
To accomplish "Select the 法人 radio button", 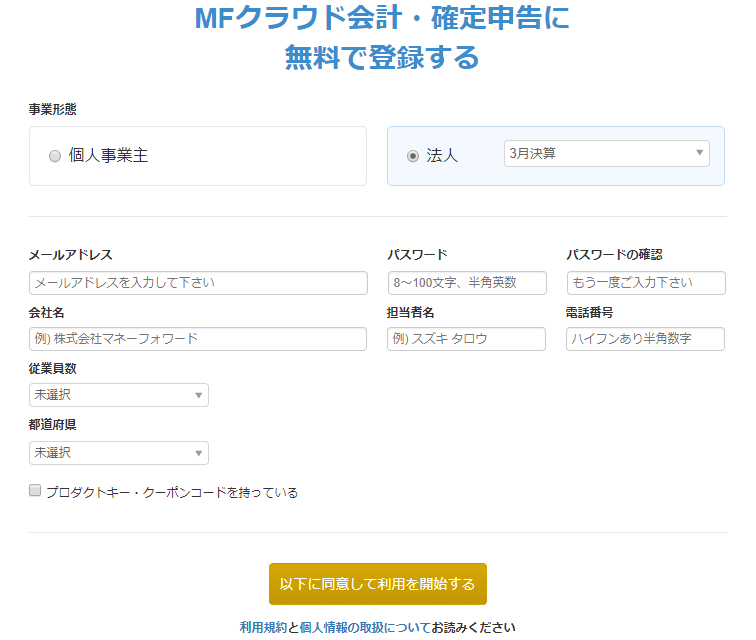I will pyautogui.click(x=413, y=156).
